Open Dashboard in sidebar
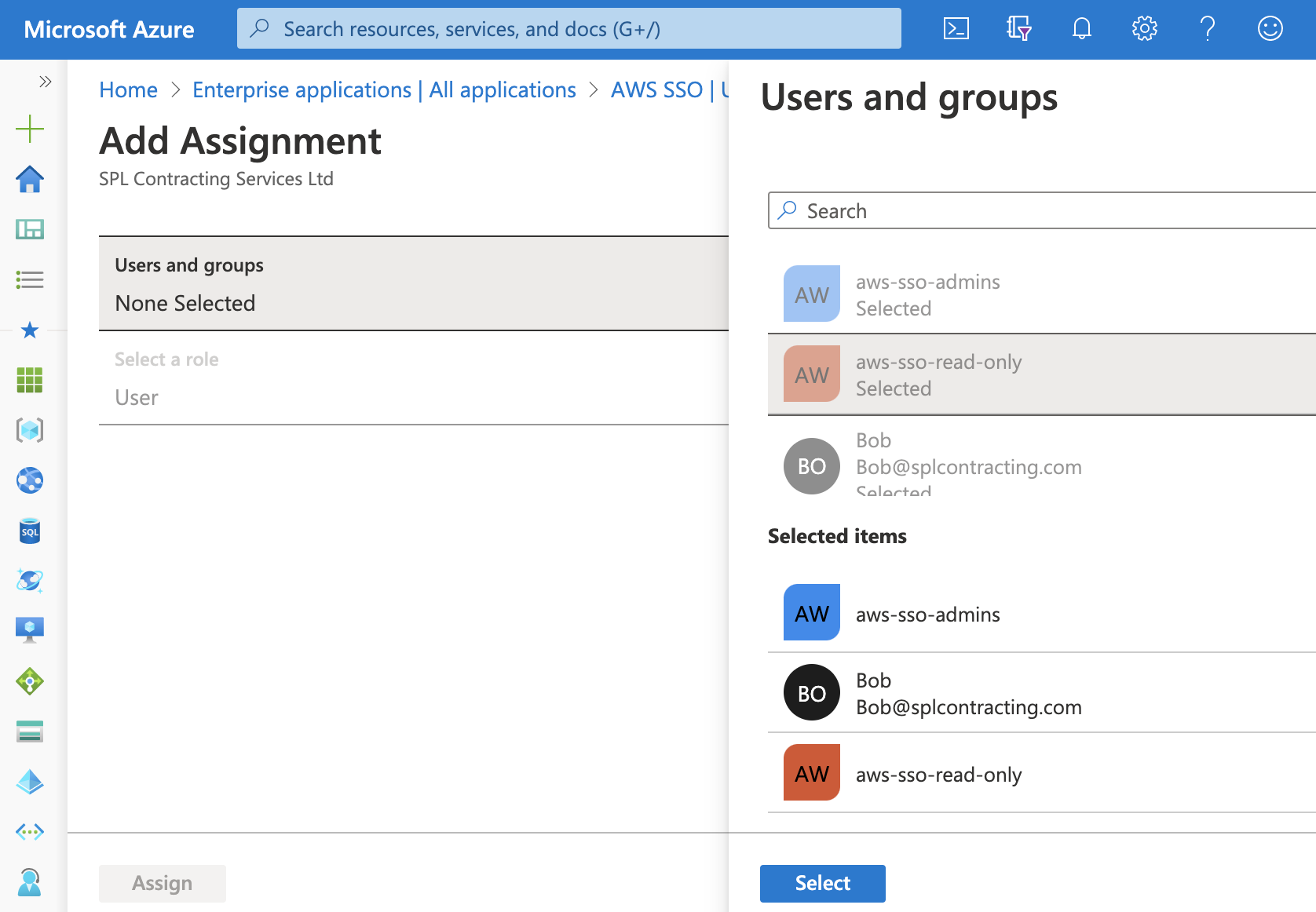This screenshot has height=912, width=1316. pyautogui.click(x=30, y=229)
